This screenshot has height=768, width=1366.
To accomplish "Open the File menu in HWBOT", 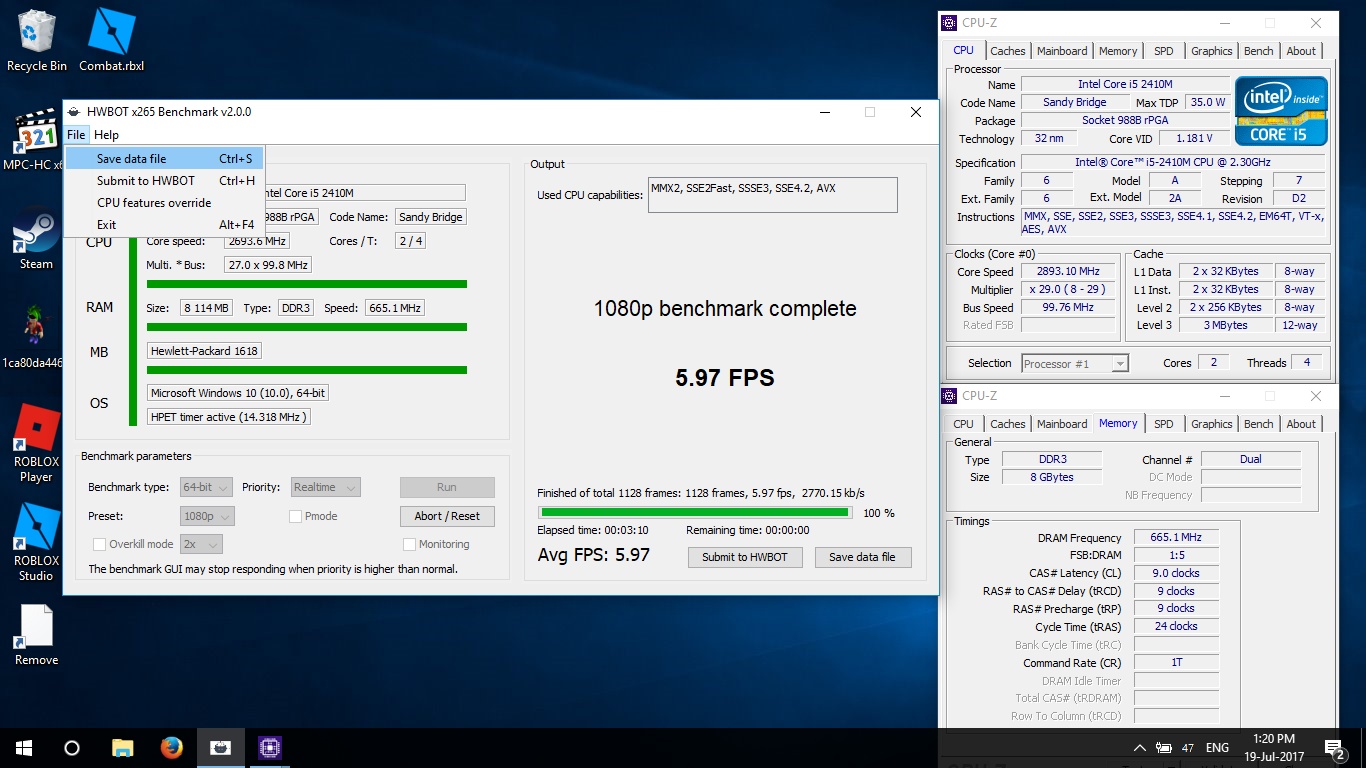I will [76, 135].
